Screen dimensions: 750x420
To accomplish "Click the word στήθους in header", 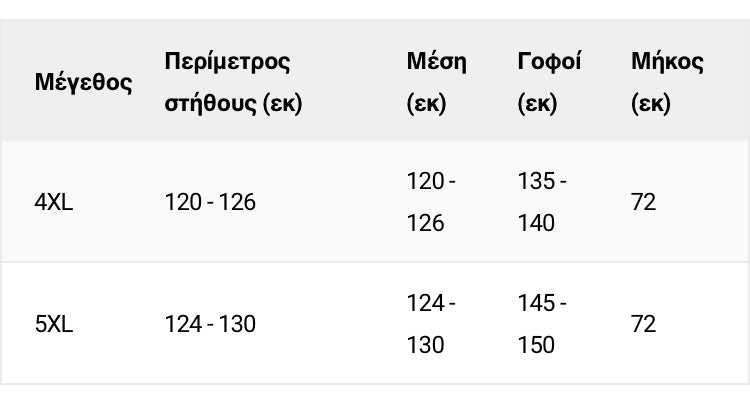I will 210,103.
